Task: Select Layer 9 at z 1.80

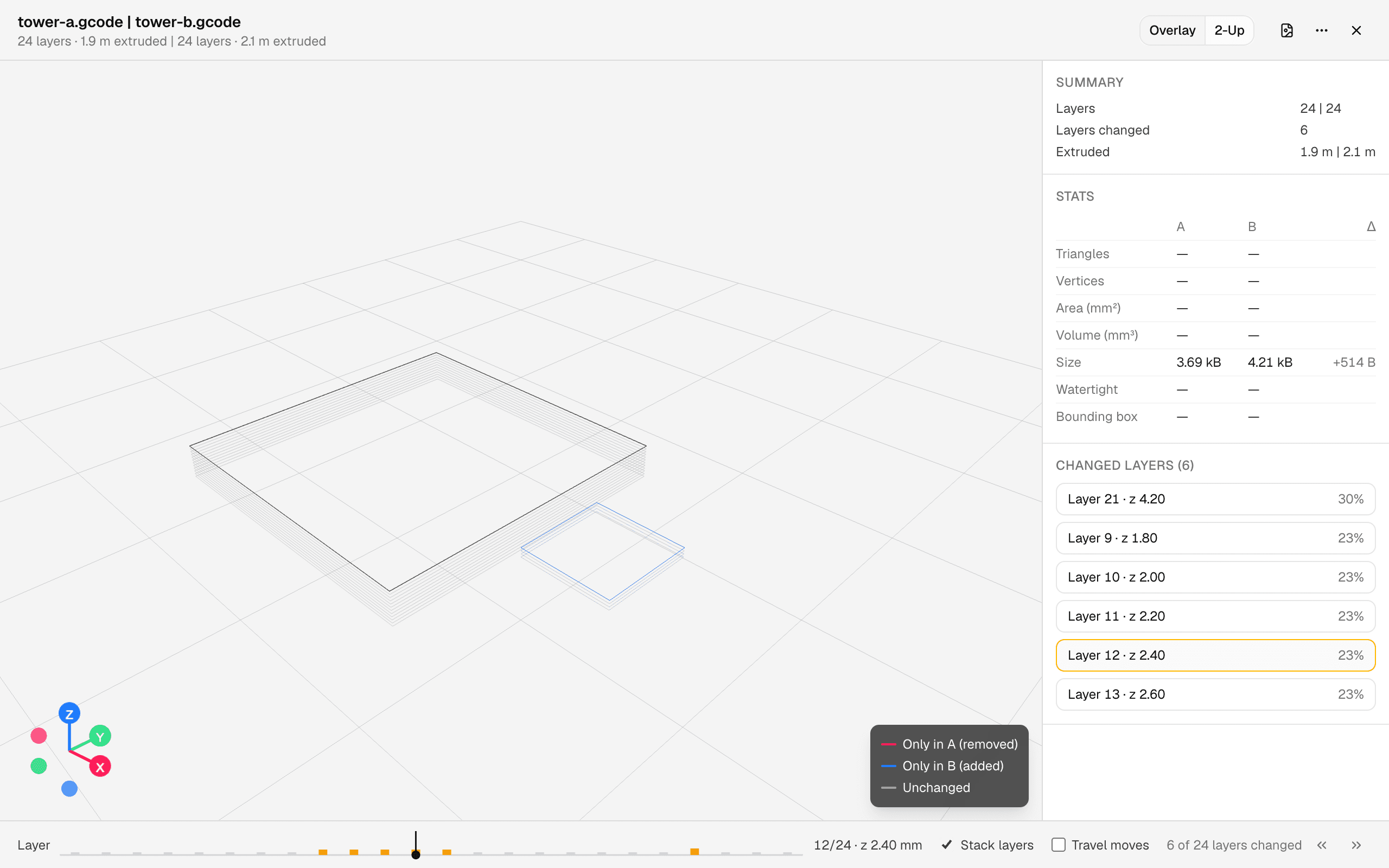Action: coord(1215,538)
